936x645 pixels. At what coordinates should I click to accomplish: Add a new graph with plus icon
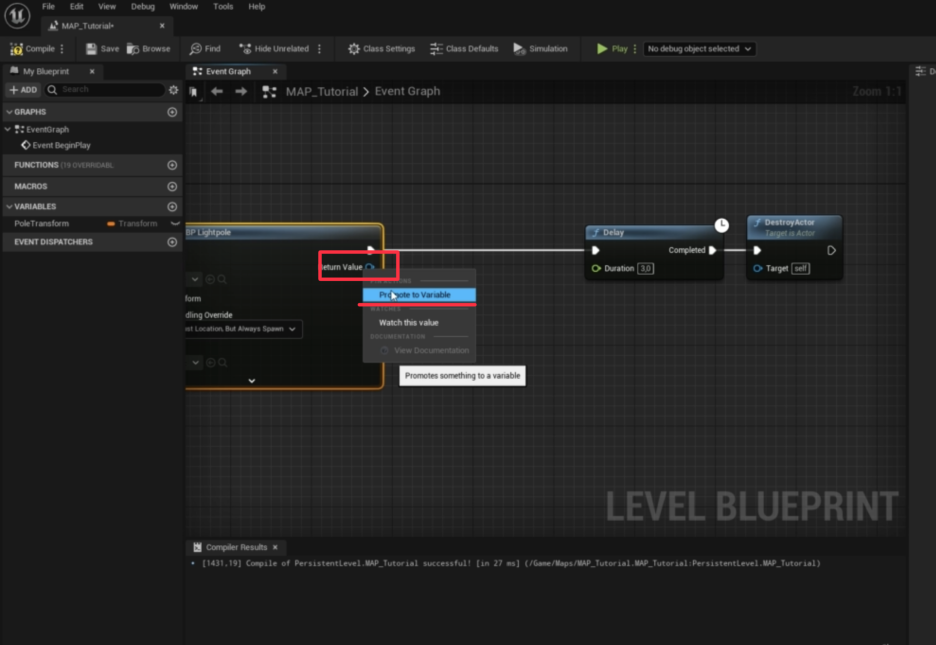tap(172, 112)
